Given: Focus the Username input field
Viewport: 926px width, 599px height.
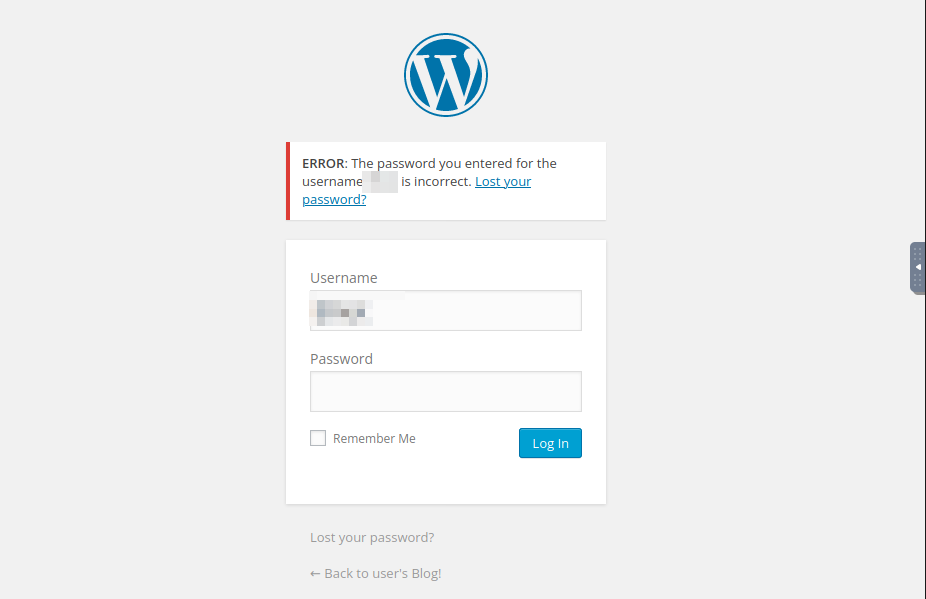Looking at the screenshot, I should coord(446,310).
